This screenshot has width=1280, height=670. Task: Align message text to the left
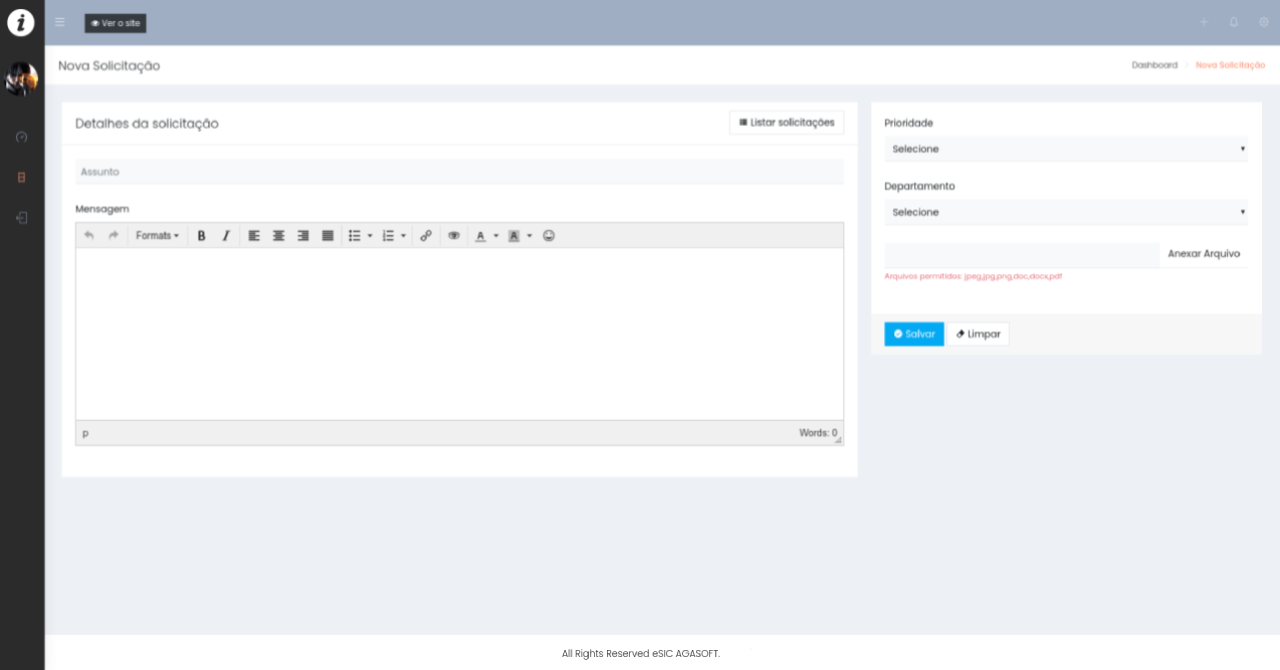pos(254,236)
